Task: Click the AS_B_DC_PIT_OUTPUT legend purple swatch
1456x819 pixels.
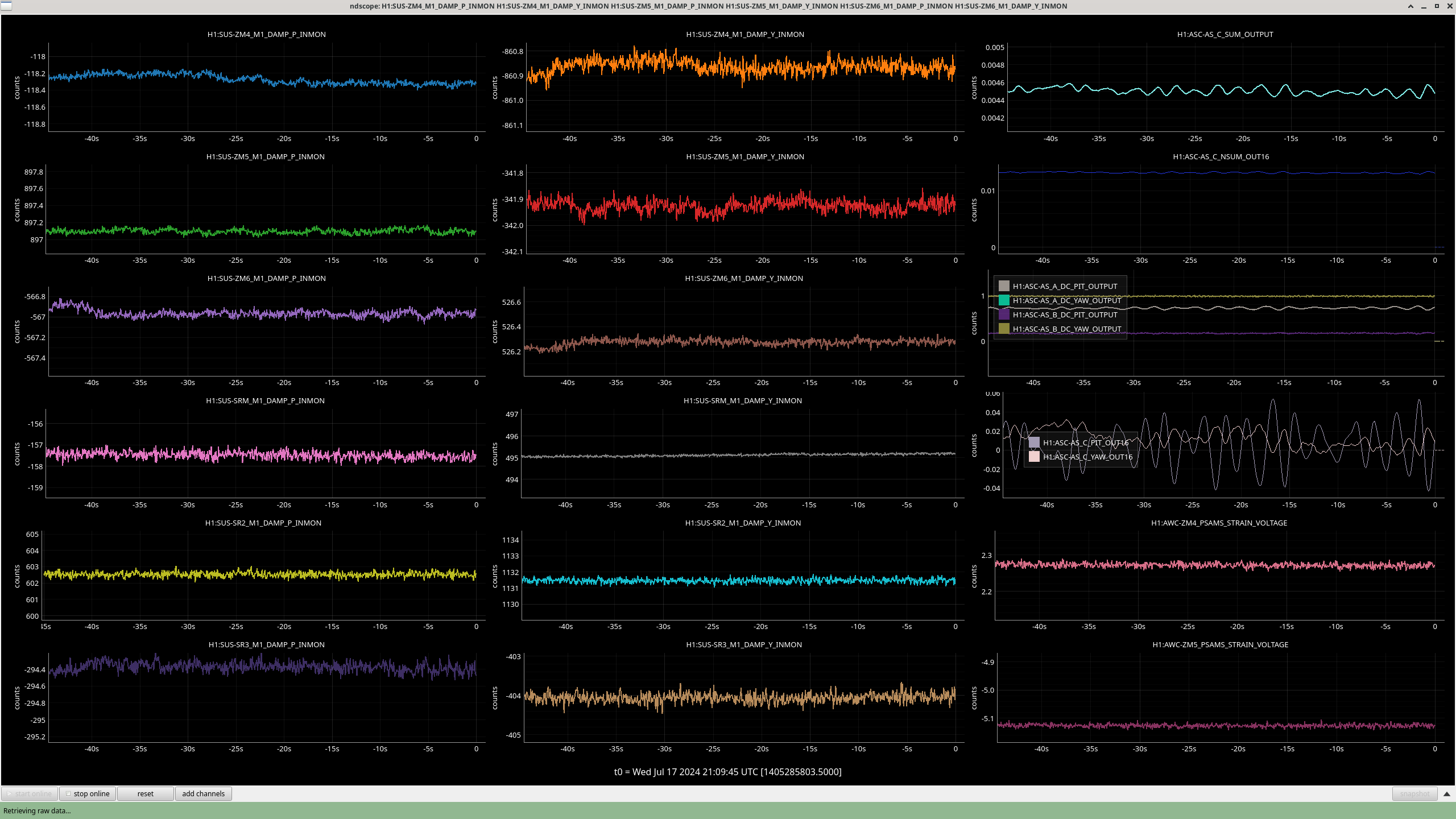Action: tap(1004, 315)
